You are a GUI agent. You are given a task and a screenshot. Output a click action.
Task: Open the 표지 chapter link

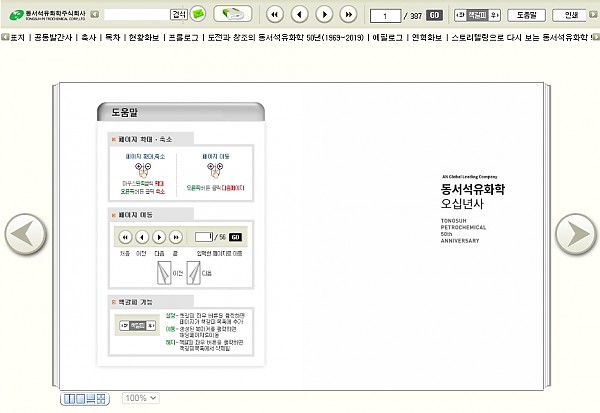(x=18, y=38)
